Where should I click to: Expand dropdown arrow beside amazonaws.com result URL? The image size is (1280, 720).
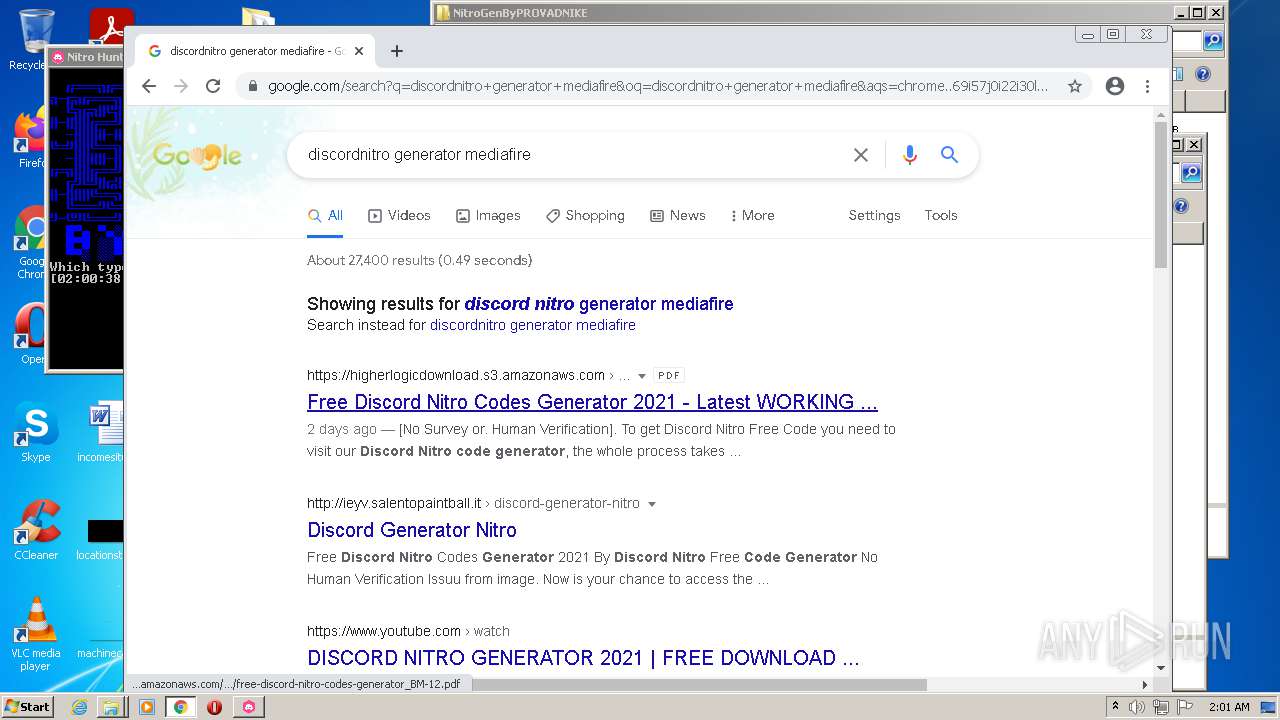click(642, 376)
